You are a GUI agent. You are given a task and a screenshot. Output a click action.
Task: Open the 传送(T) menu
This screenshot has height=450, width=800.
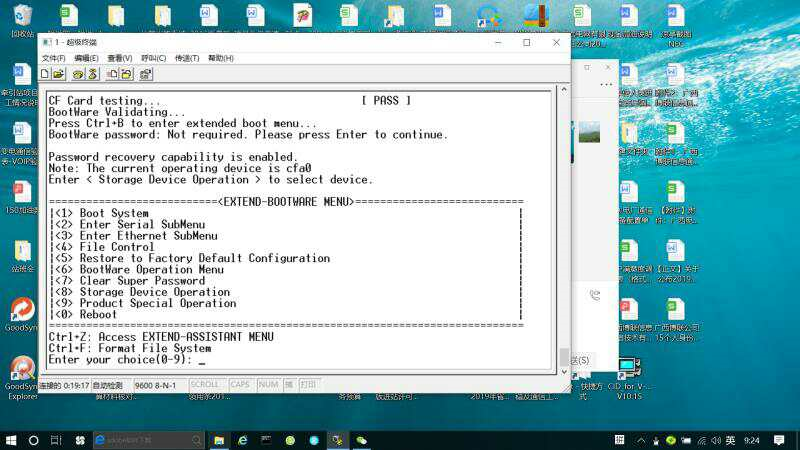[x=187, y=58]
